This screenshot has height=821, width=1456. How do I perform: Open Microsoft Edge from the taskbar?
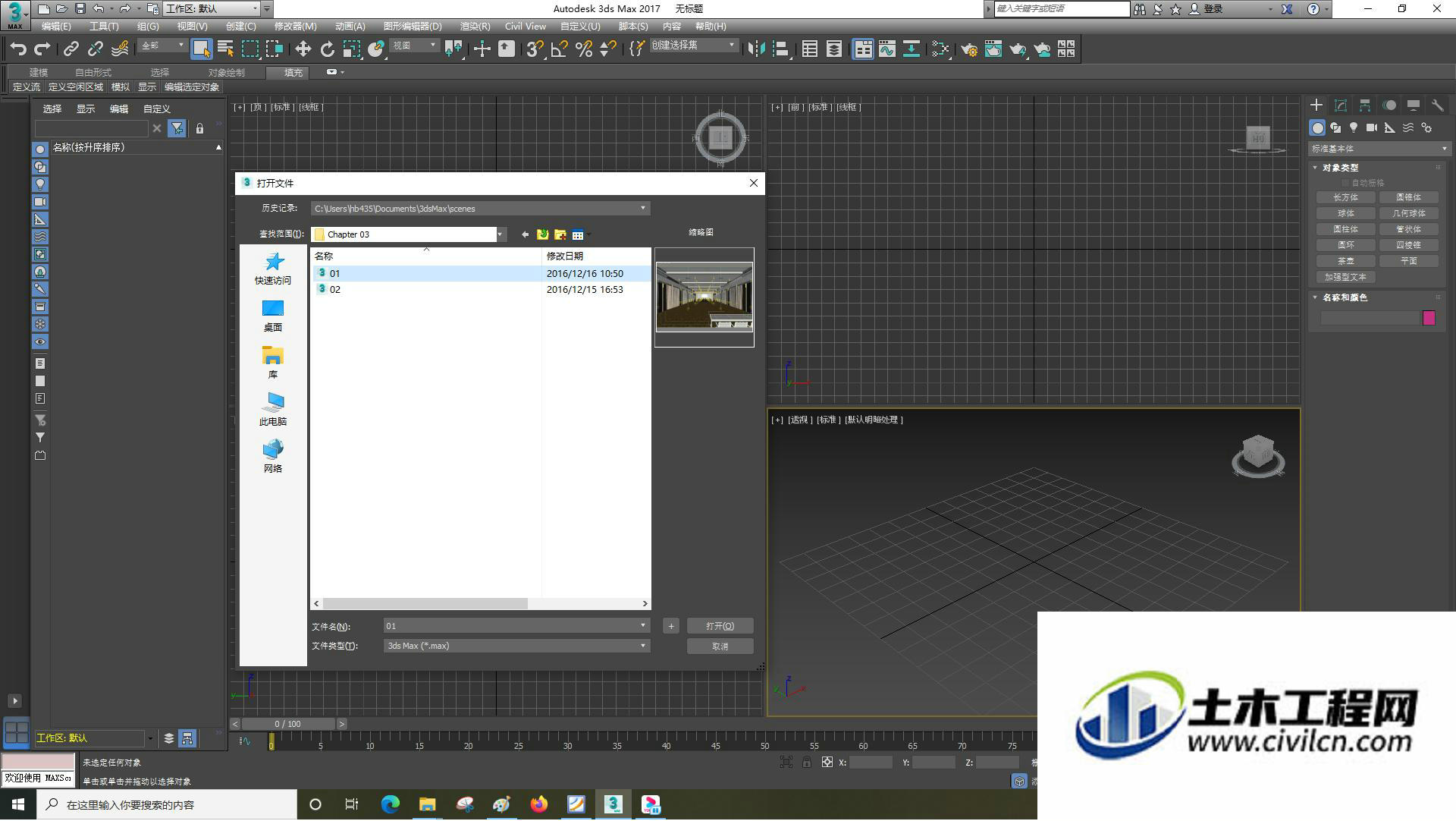pos(390,805)
